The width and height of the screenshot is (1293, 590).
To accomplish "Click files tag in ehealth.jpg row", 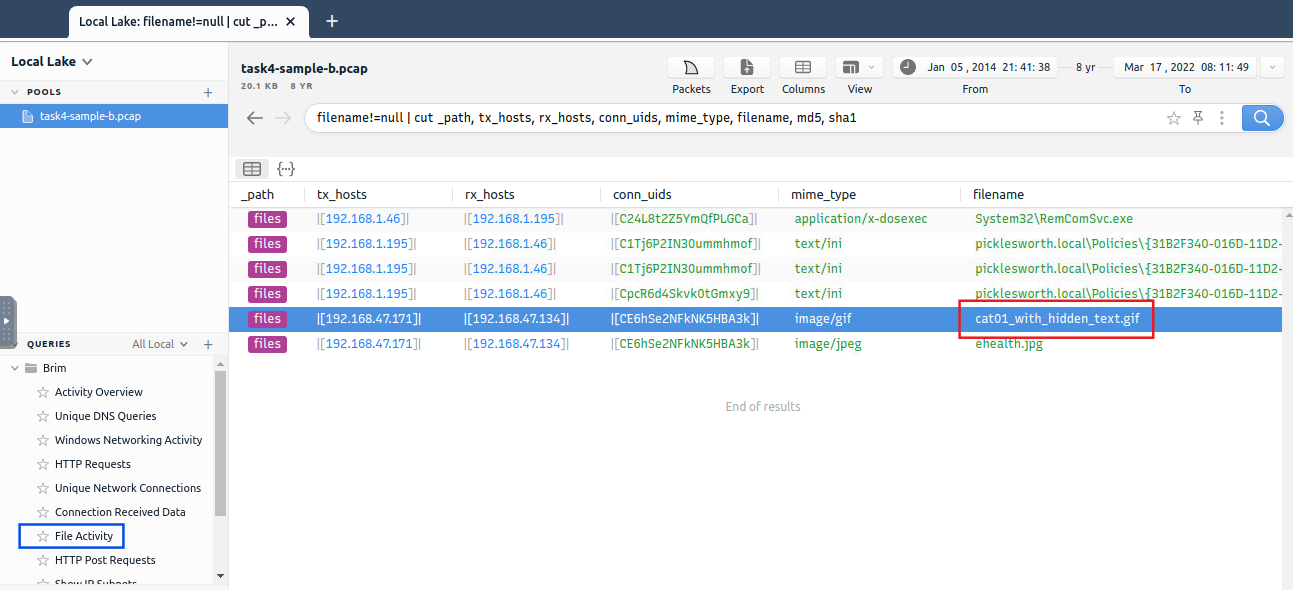I will coord(267,343).
